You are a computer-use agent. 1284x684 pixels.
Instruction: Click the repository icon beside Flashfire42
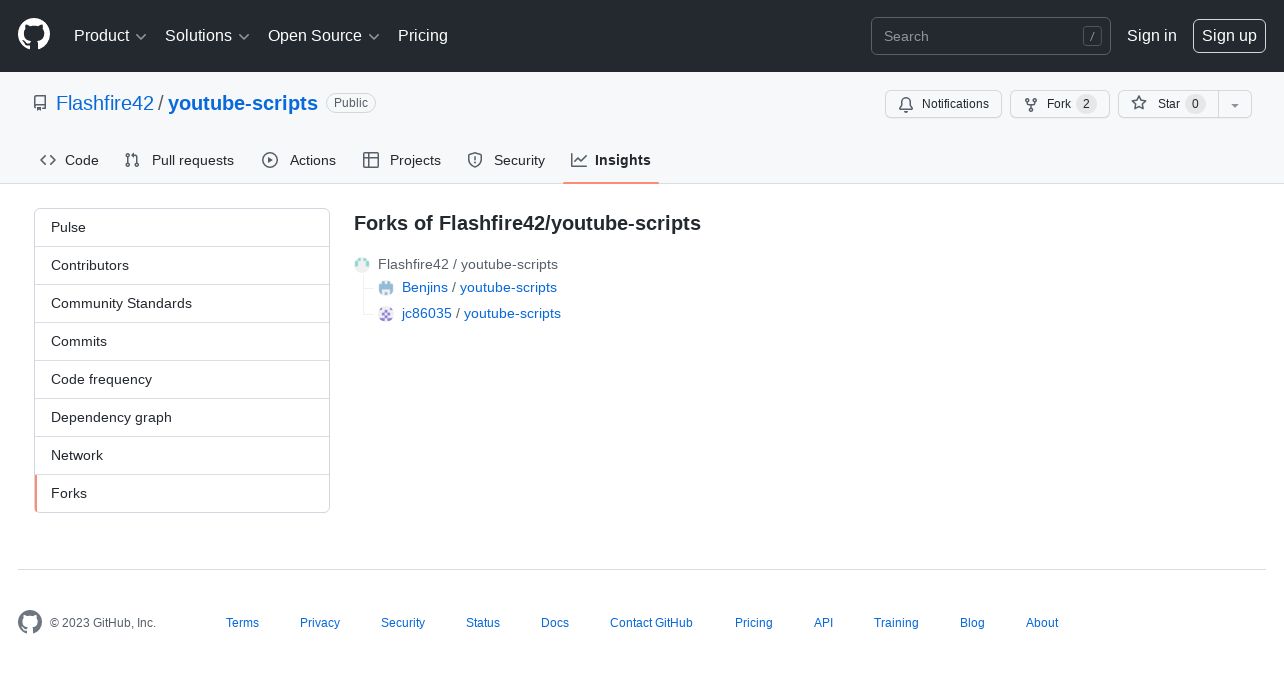pyautogui.click(x=40, y=103)
